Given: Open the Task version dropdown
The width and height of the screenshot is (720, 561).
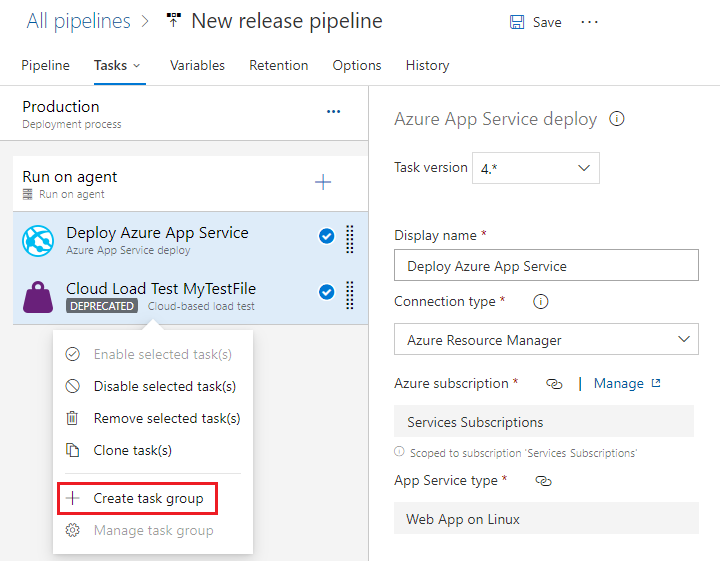Looking at the screenshot, I should 538,168.
